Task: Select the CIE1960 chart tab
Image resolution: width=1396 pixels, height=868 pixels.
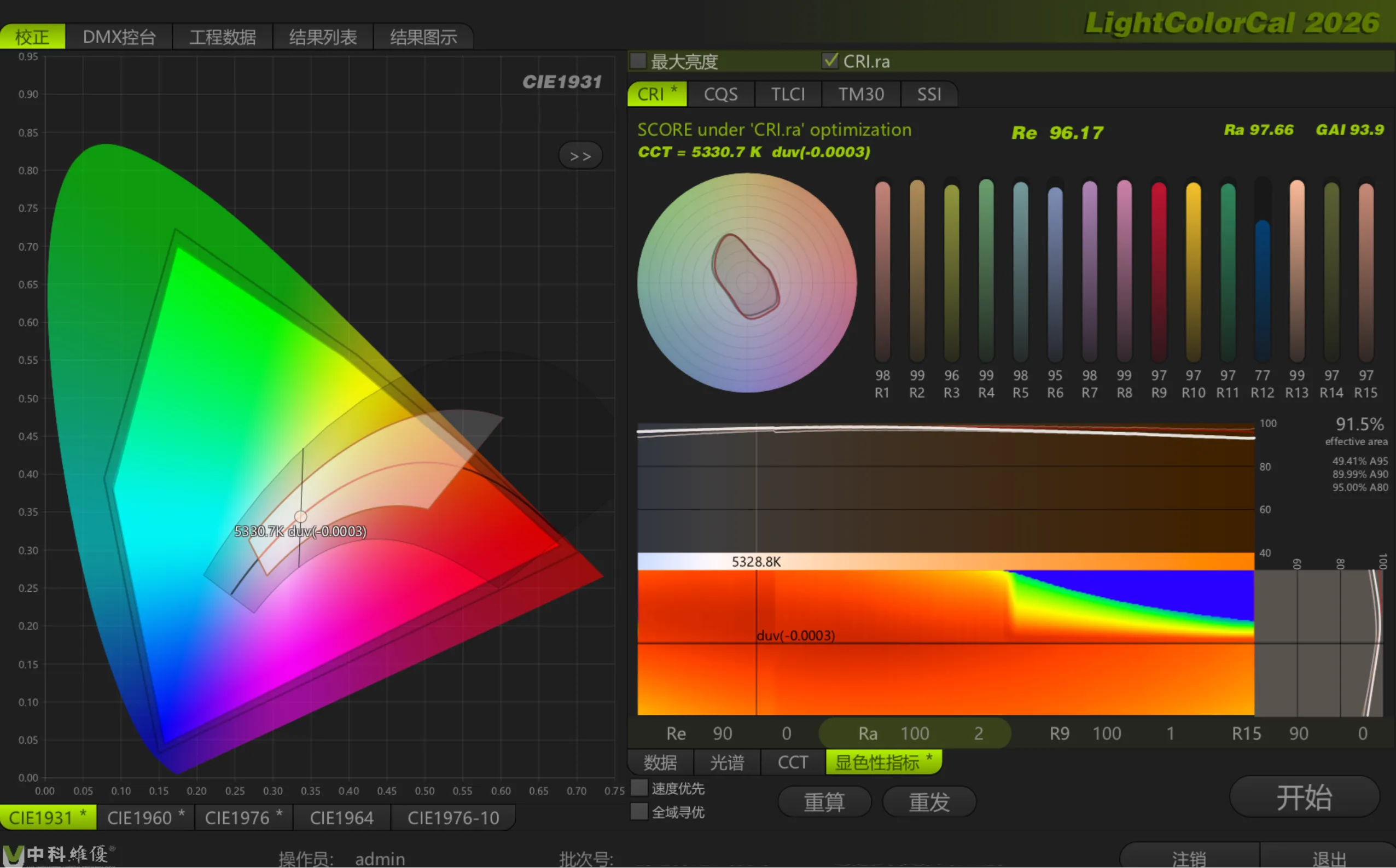Action: point(146,818)
